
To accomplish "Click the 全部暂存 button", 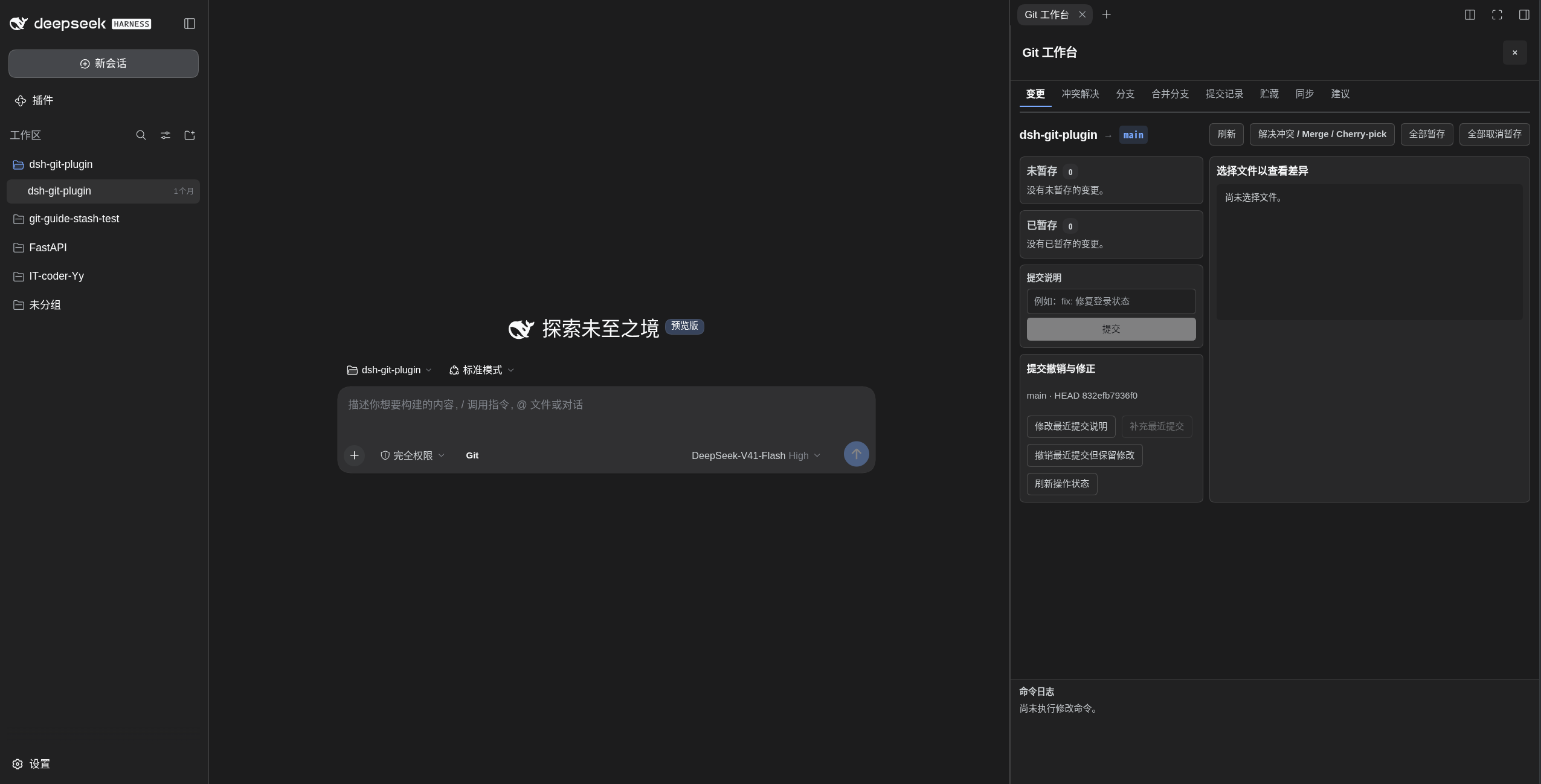I will [x=1427, y=134].
